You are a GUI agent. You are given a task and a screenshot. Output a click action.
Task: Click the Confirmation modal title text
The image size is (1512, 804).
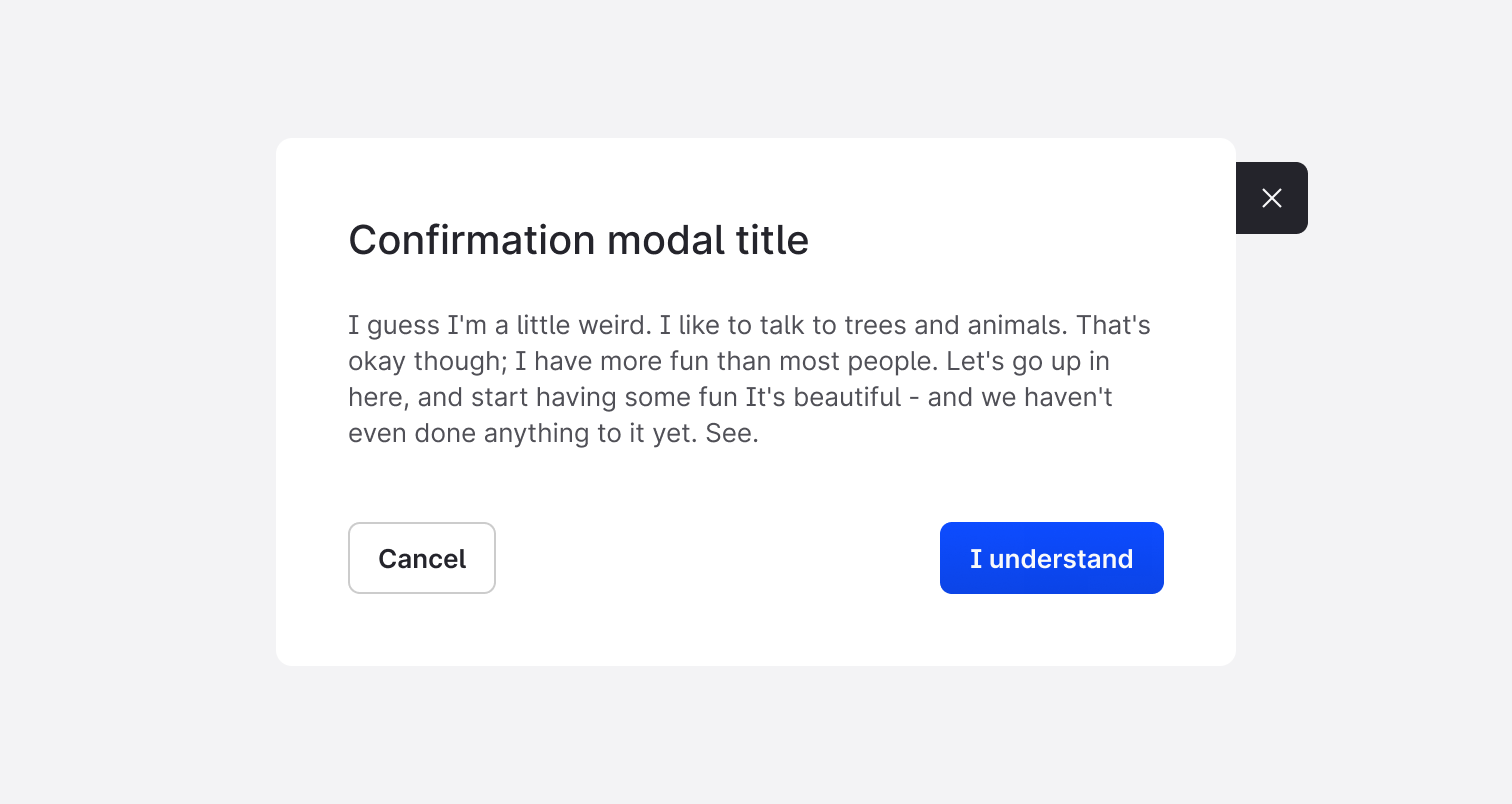tap(578, 240)
